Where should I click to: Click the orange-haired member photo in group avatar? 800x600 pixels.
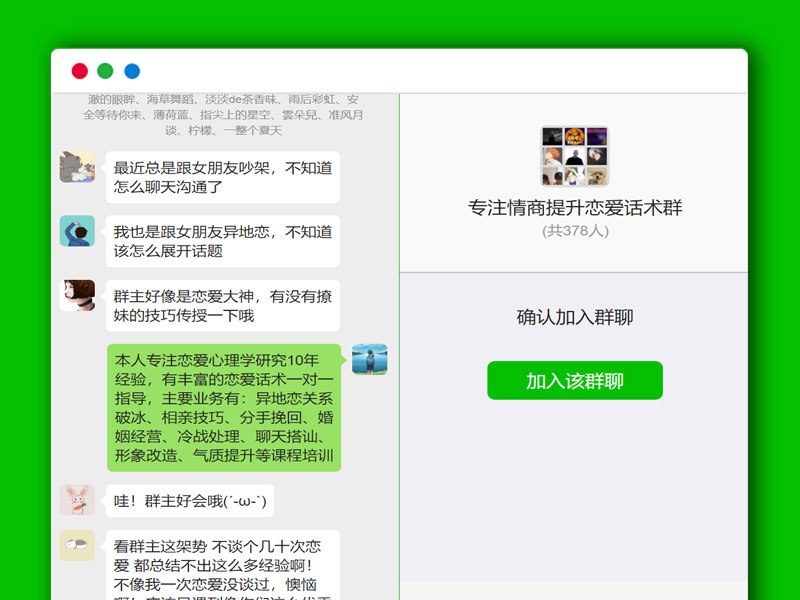(x=551, y=156)
